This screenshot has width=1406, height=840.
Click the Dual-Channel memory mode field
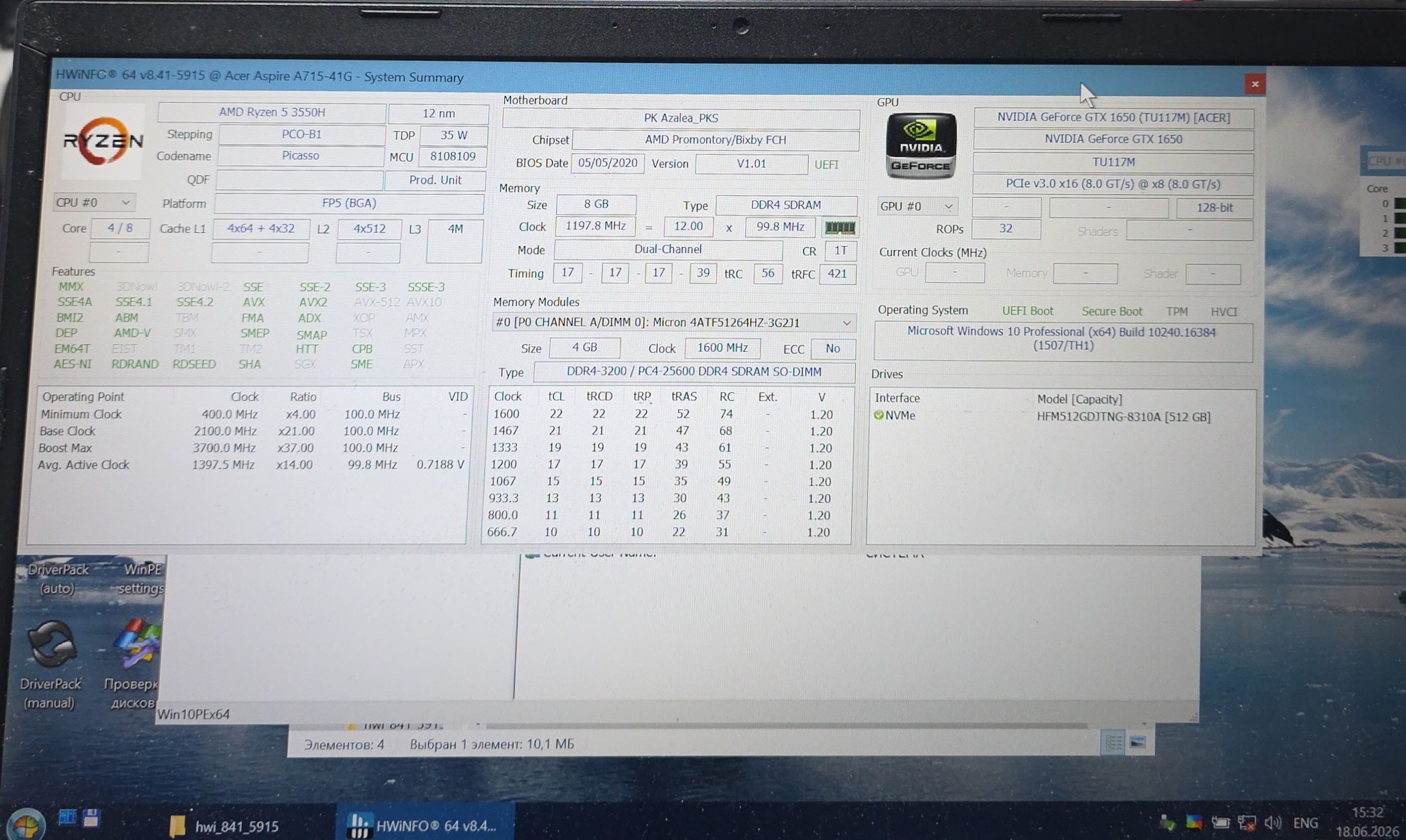point(667,250)
